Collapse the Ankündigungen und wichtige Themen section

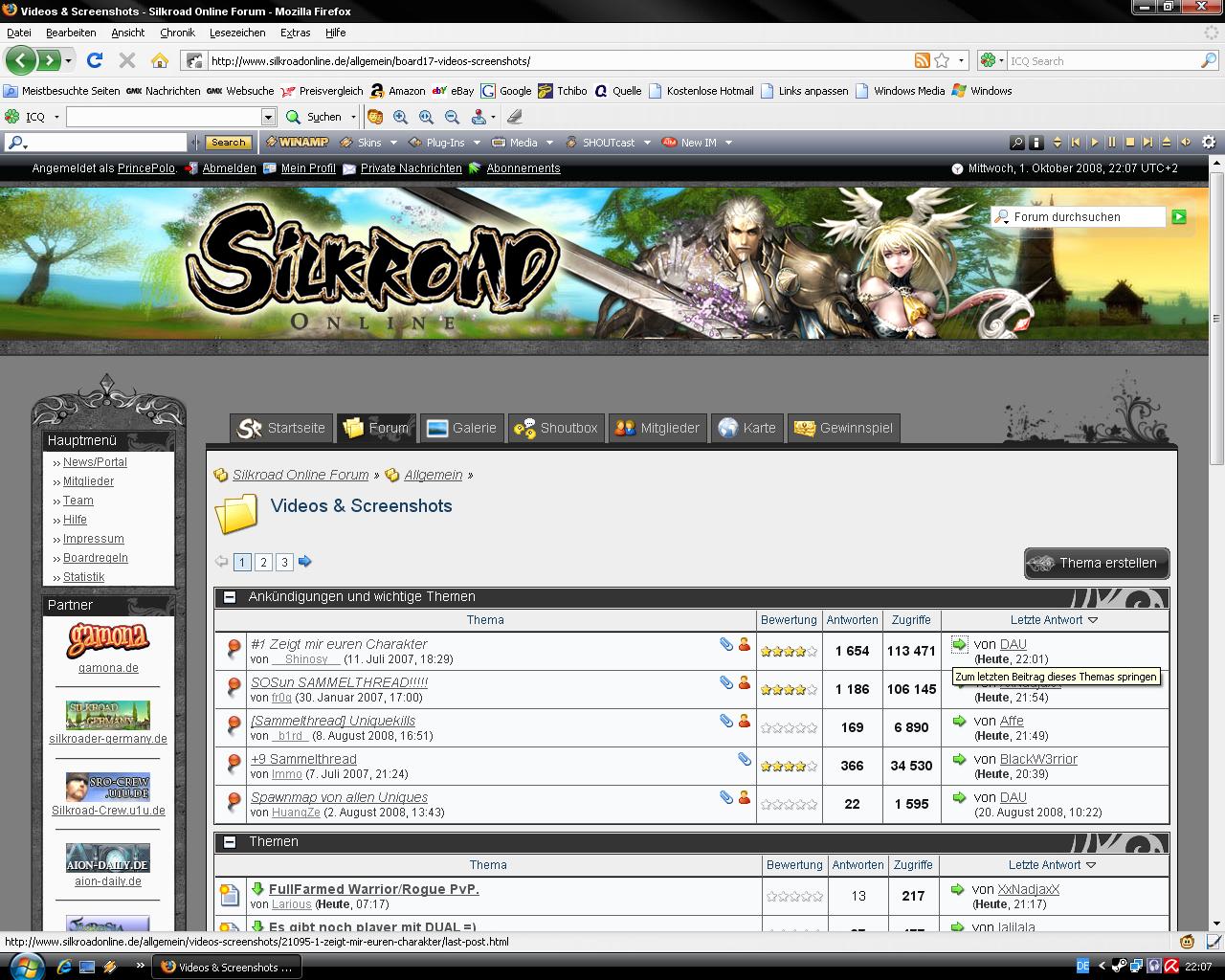pyautogui.click(x=230, y=597)
